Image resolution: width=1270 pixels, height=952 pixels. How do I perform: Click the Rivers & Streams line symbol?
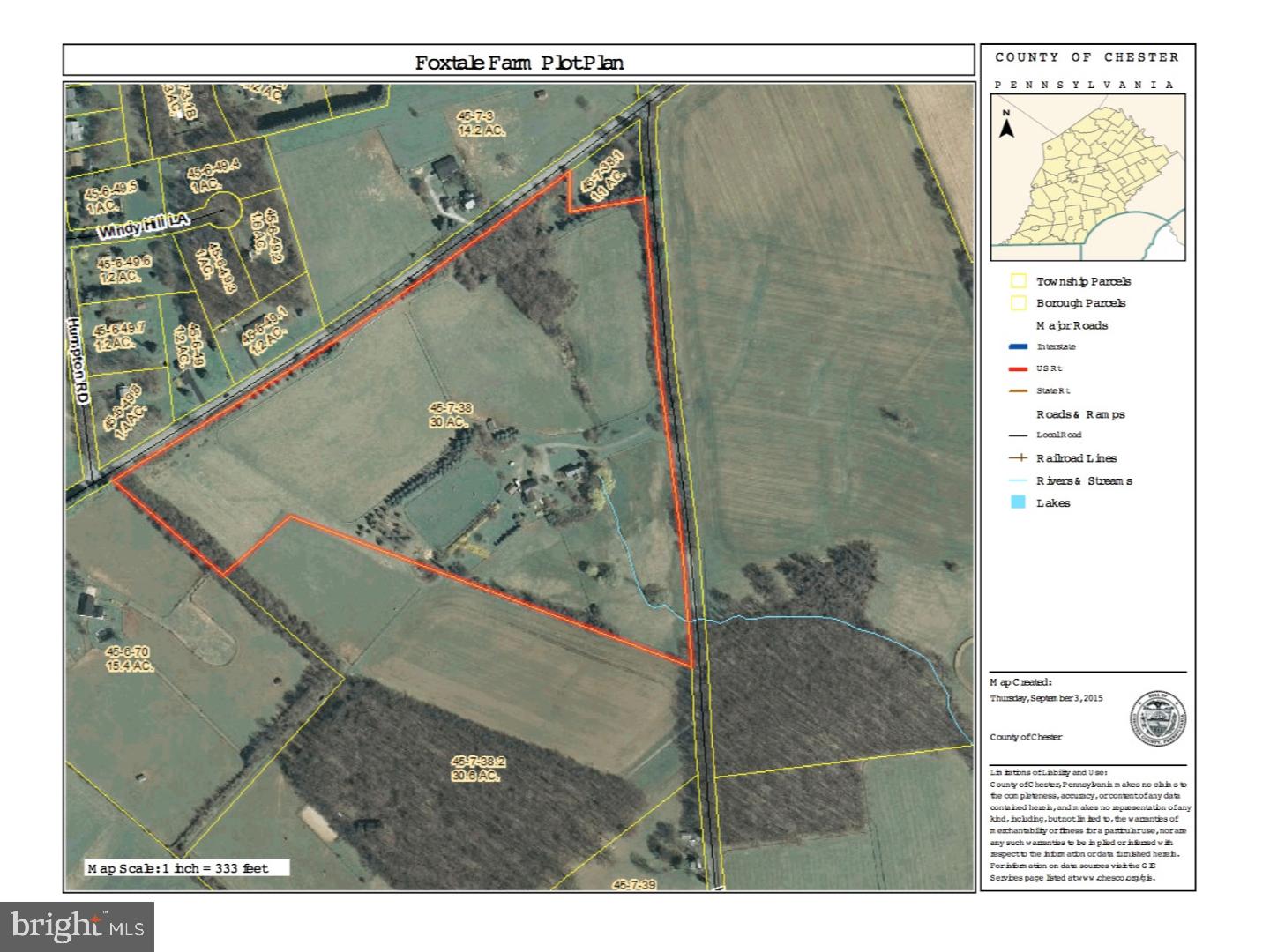(x=1019, y=480)
